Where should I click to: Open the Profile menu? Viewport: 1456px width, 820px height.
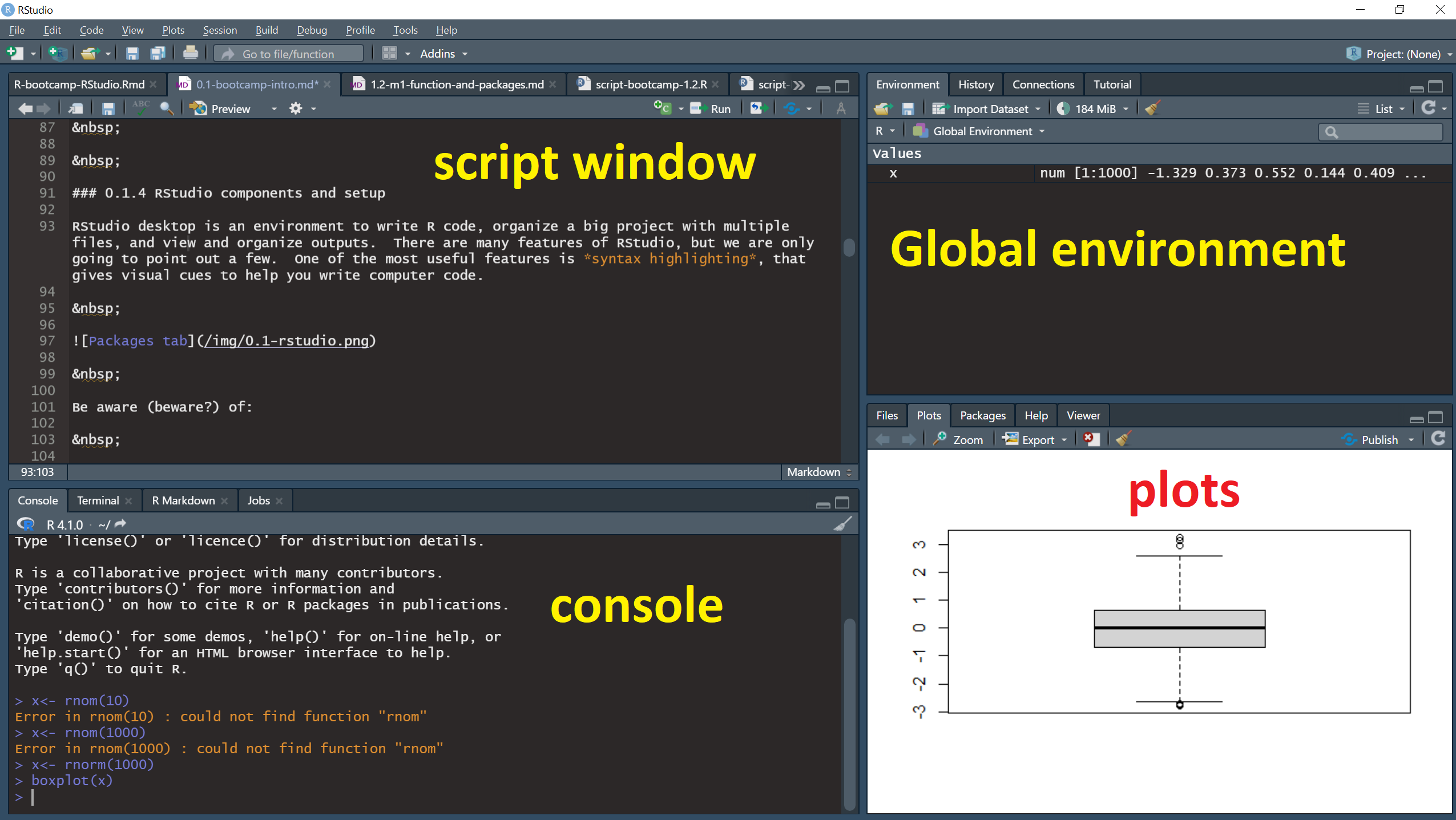pyautogui.click(x=360, y=30)
